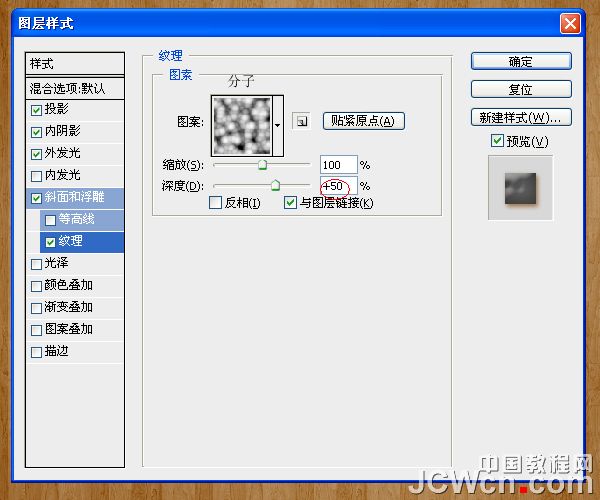
Task: Click the 分子 pattern thumbnail
Action: 241,122
